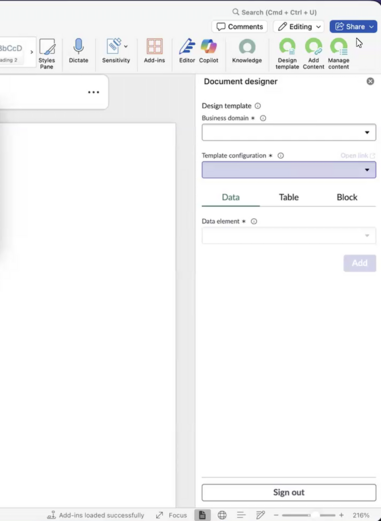
Task: Enable Focus mode in status bar
Action: coord(171,515)
